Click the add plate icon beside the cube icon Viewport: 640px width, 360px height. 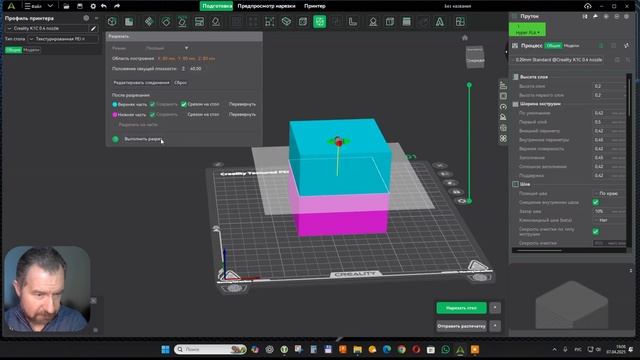(129, 22)
